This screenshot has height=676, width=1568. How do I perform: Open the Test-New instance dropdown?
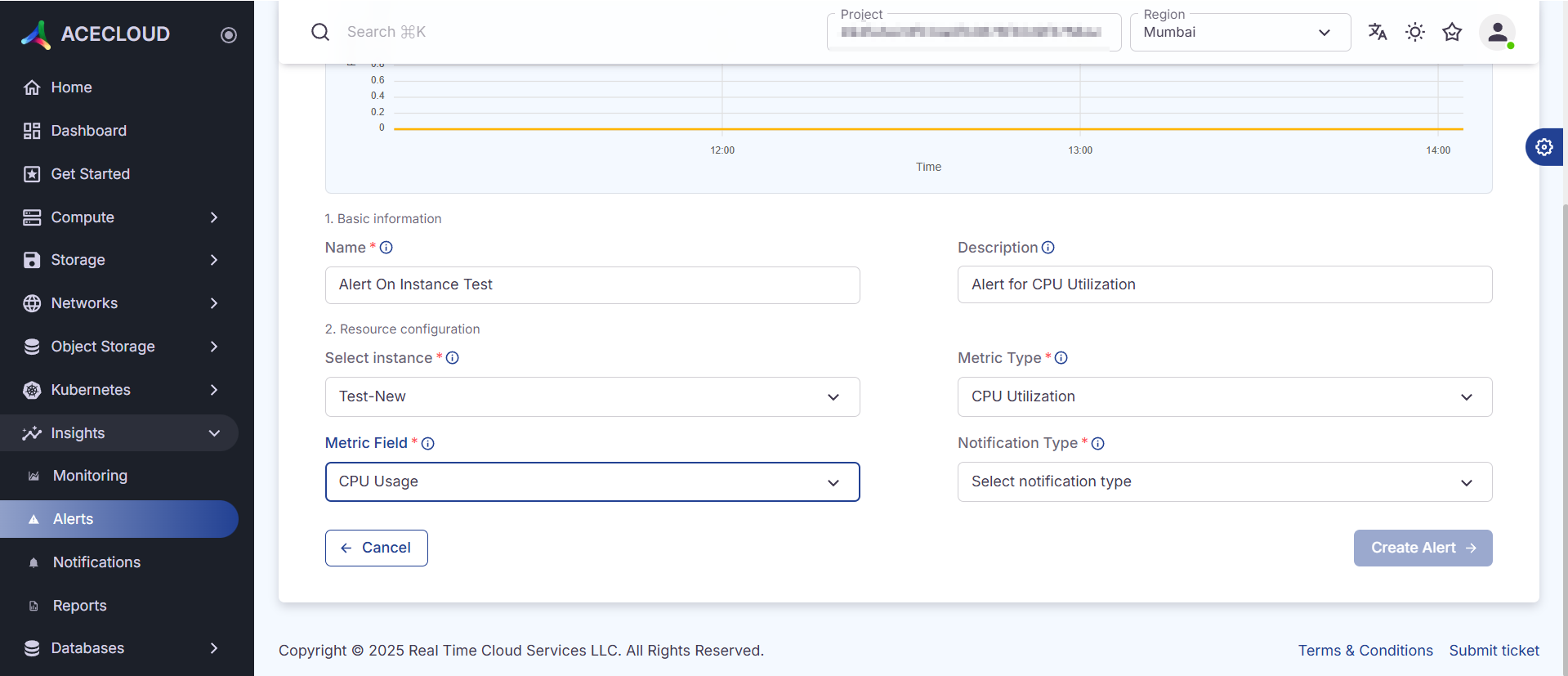coord(592,396)
